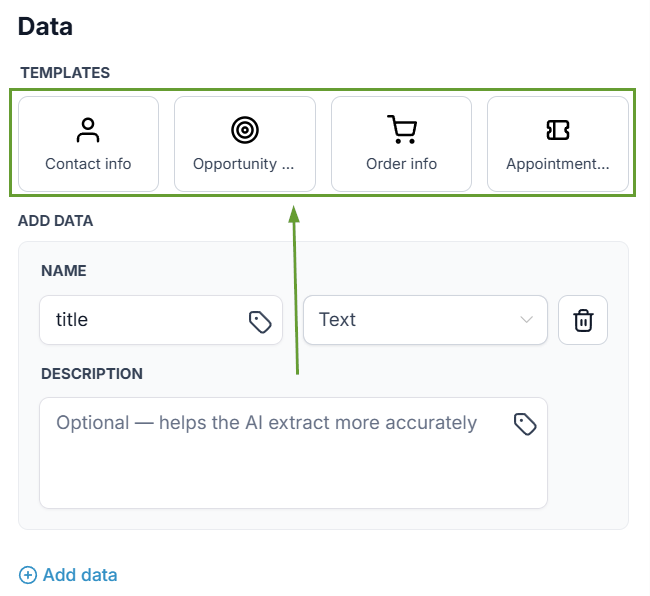Click the Add data link

pos(68,575)
